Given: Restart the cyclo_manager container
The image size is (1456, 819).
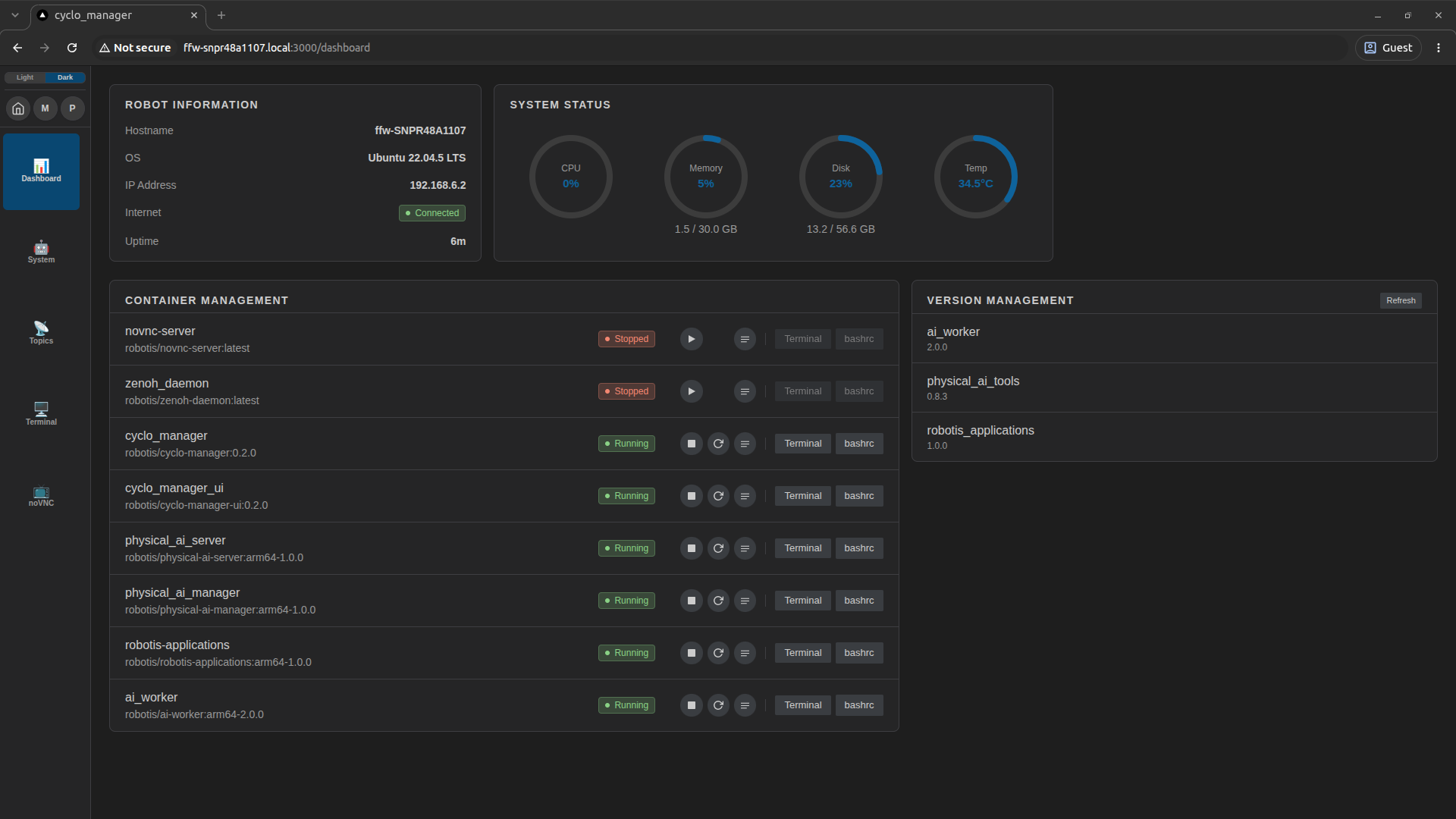Looking at the screenshot, I should pos(718,444).
